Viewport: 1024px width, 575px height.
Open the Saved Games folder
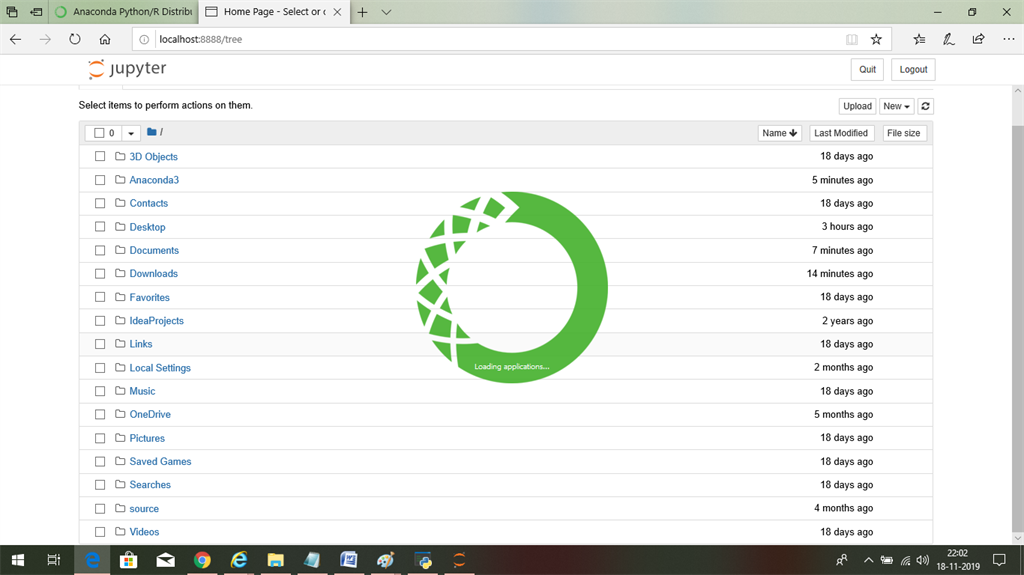coord(161,461)
